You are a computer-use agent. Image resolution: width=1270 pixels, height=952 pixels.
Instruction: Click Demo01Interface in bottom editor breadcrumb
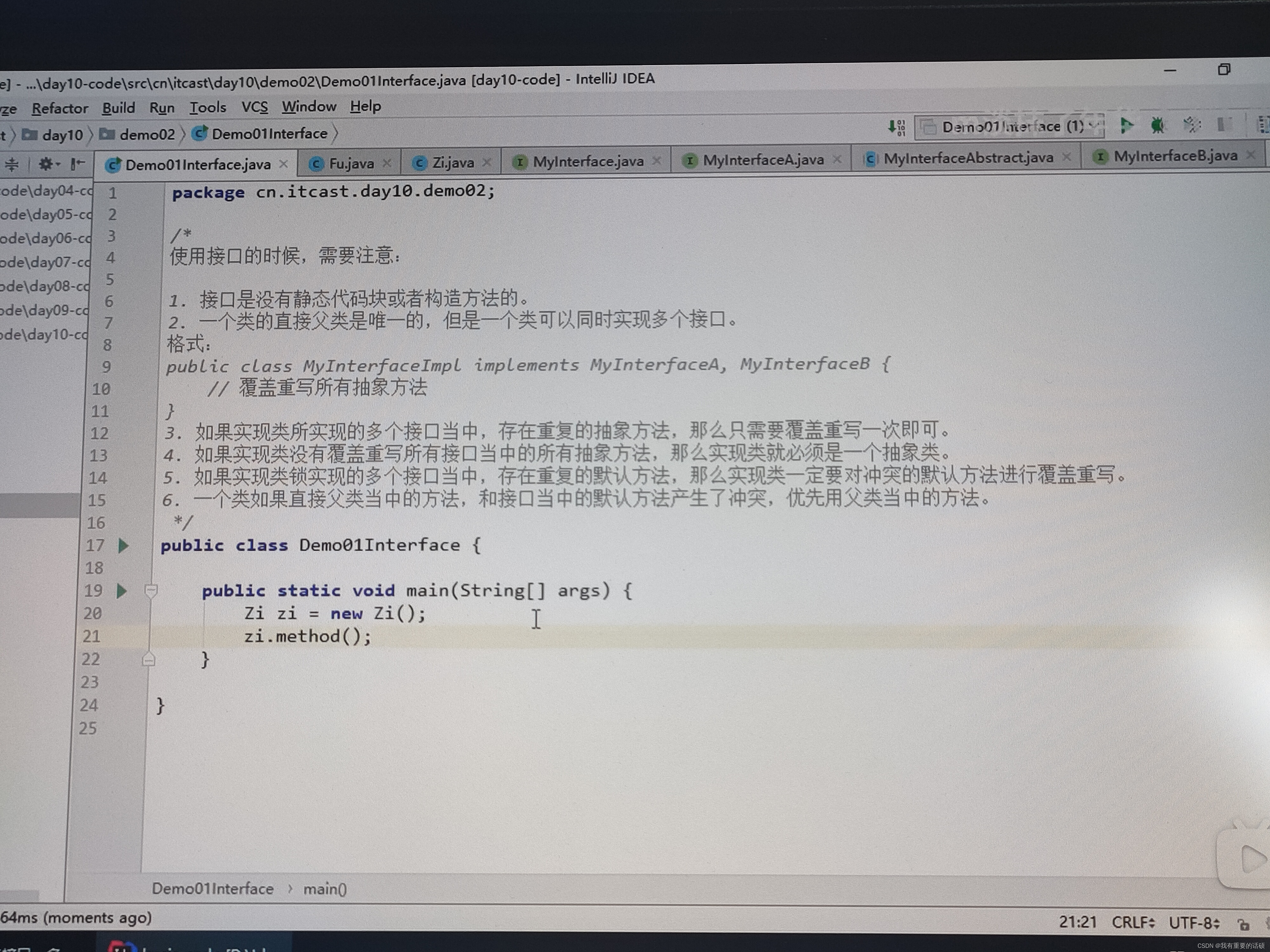click(213, 889)
